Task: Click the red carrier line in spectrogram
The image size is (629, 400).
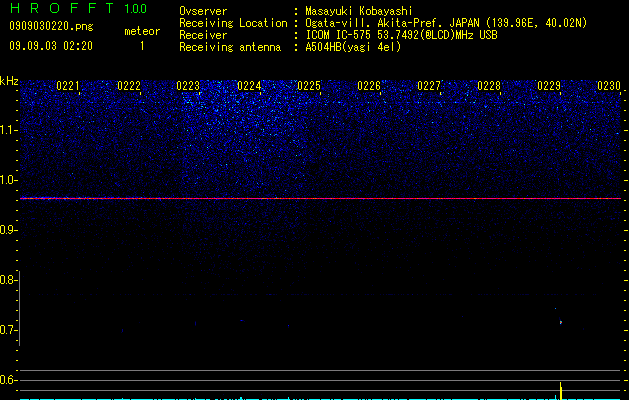Action: (x=321, y=198)
